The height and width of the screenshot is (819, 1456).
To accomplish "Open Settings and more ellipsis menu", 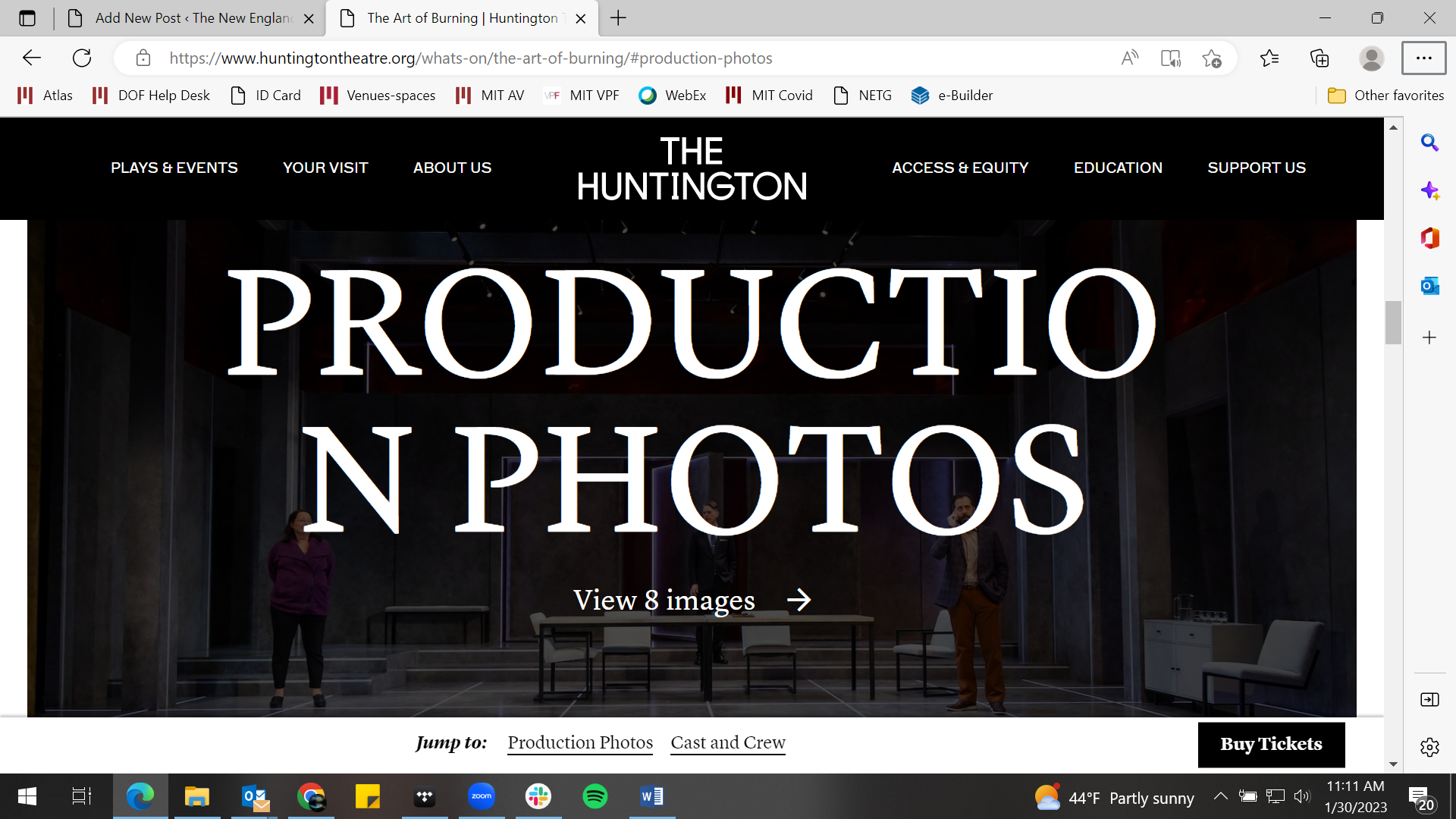I will pos(1423,58).
